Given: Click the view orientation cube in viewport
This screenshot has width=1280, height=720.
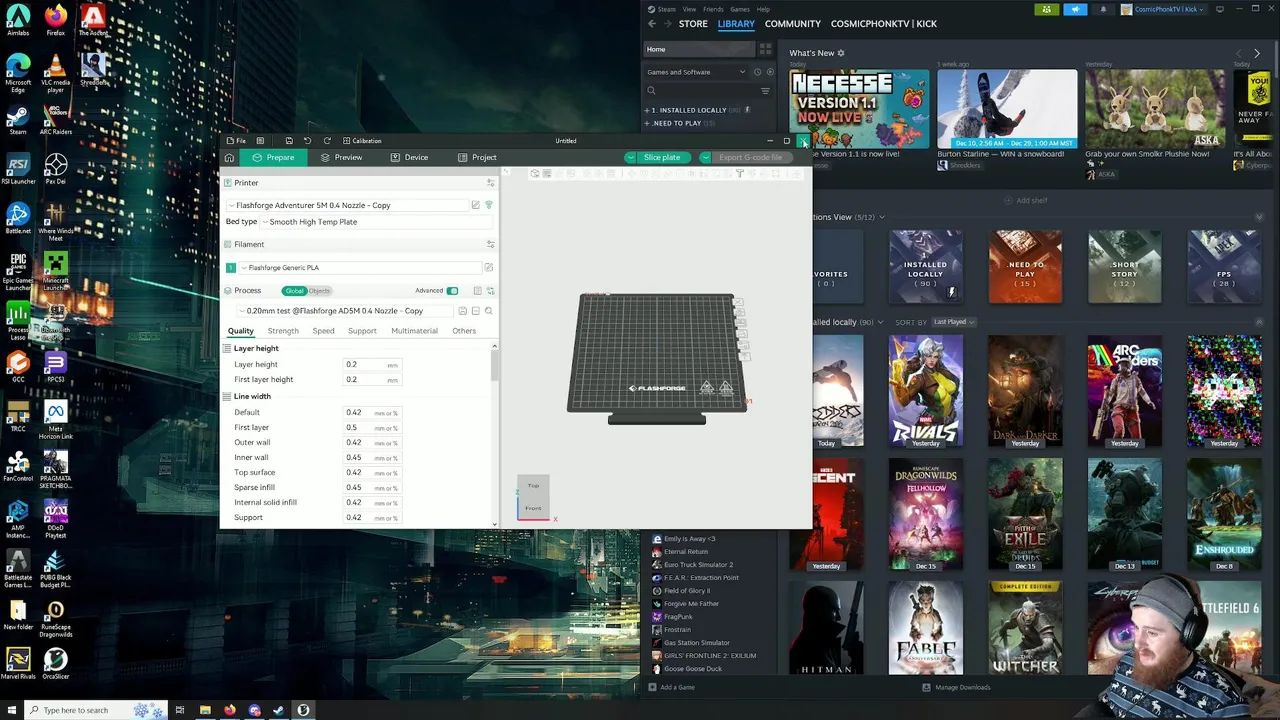Looking at the screenshot, I should (533, 497).
